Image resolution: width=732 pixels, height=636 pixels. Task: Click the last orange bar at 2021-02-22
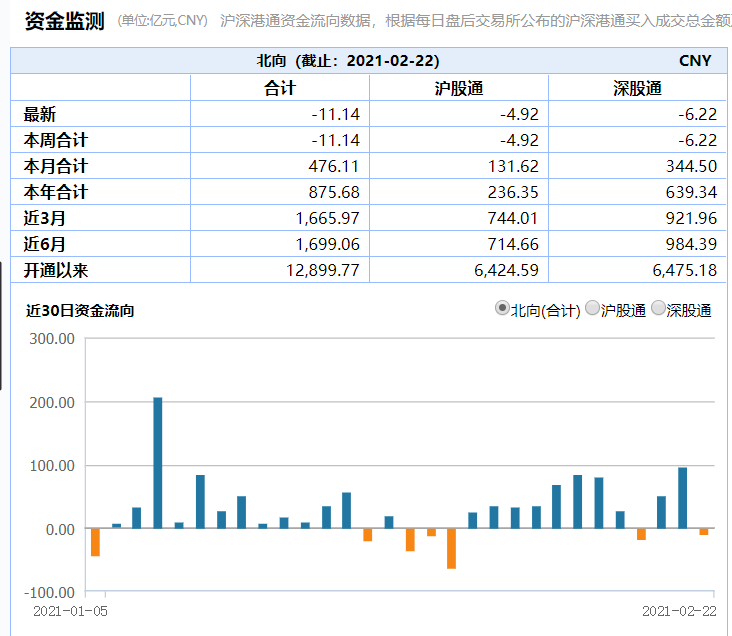pyautogui.click(x=704, y=532)
